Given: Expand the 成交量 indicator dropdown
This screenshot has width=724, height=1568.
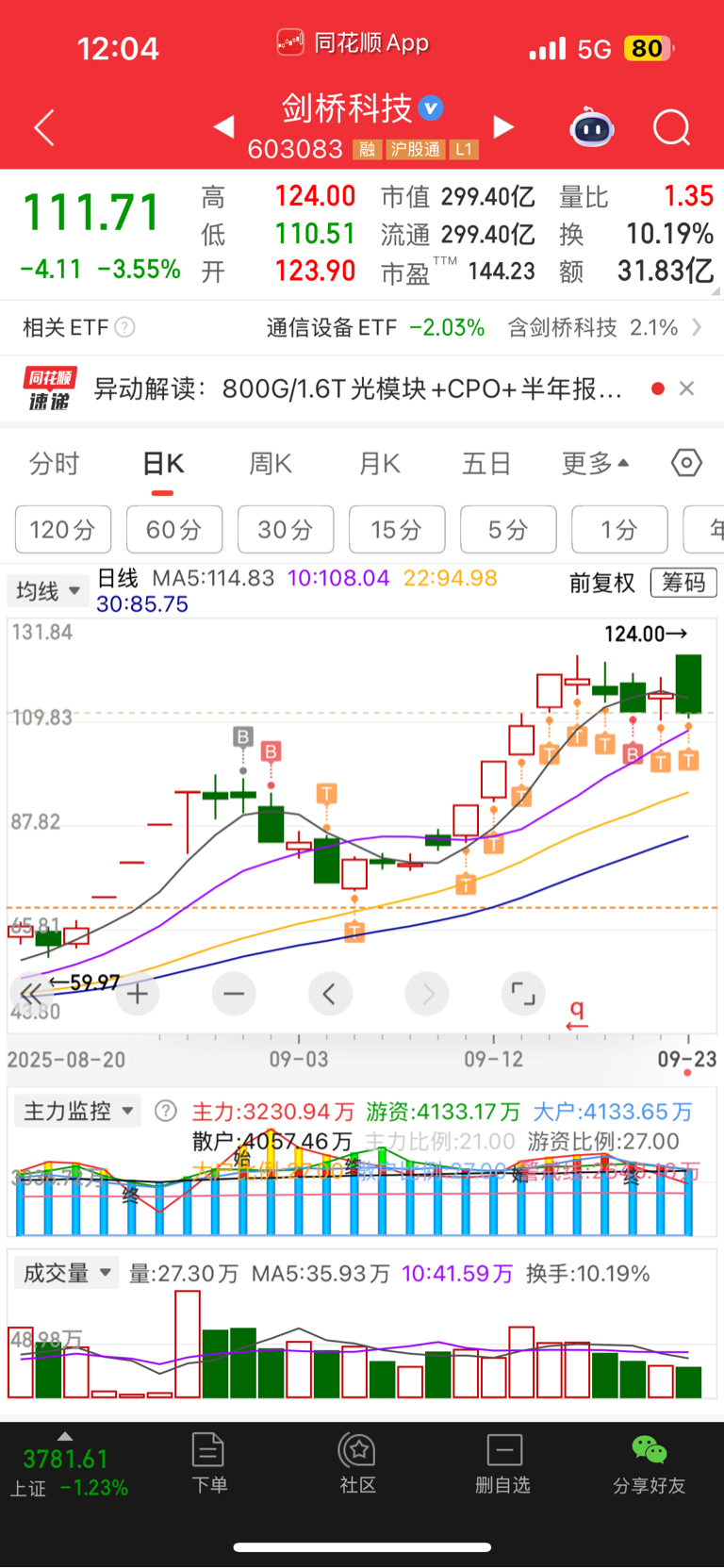Looking at the screenshot, I should click(x=67, y=1273).
